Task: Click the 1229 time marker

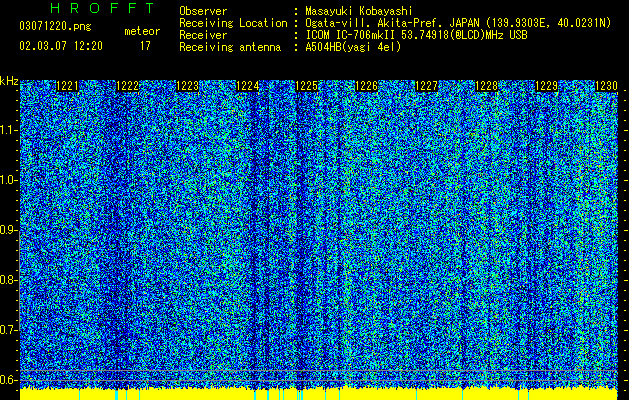Action: click(x=546, y=86)
